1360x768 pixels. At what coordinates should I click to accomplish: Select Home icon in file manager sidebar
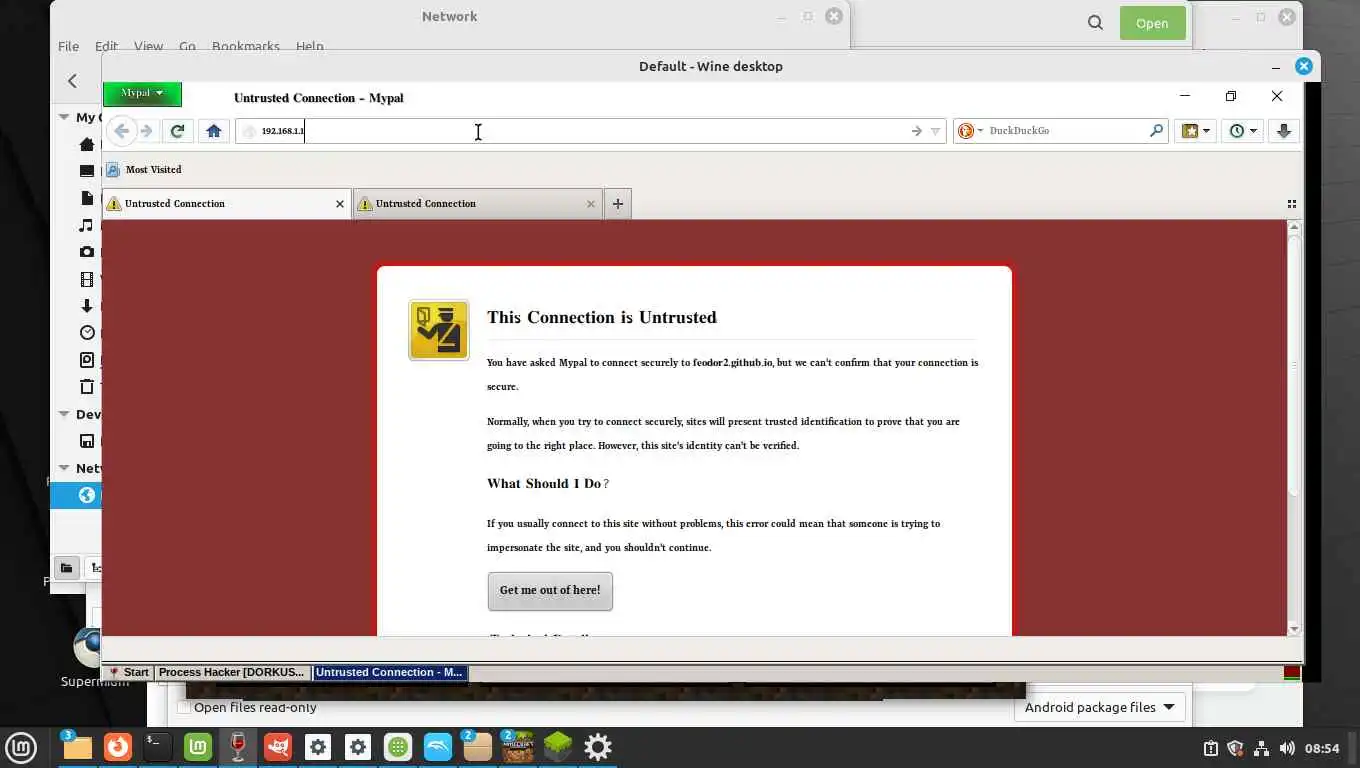(x=87, y=144)
